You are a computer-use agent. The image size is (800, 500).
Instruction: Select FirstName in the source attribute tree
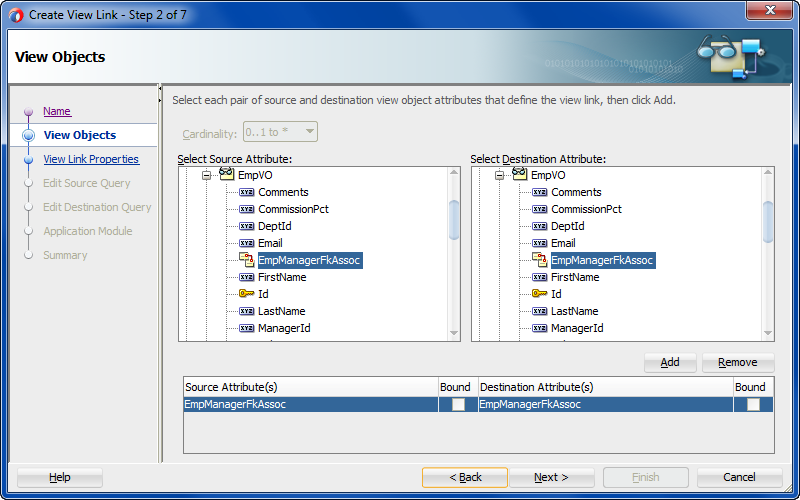(282, 277)
